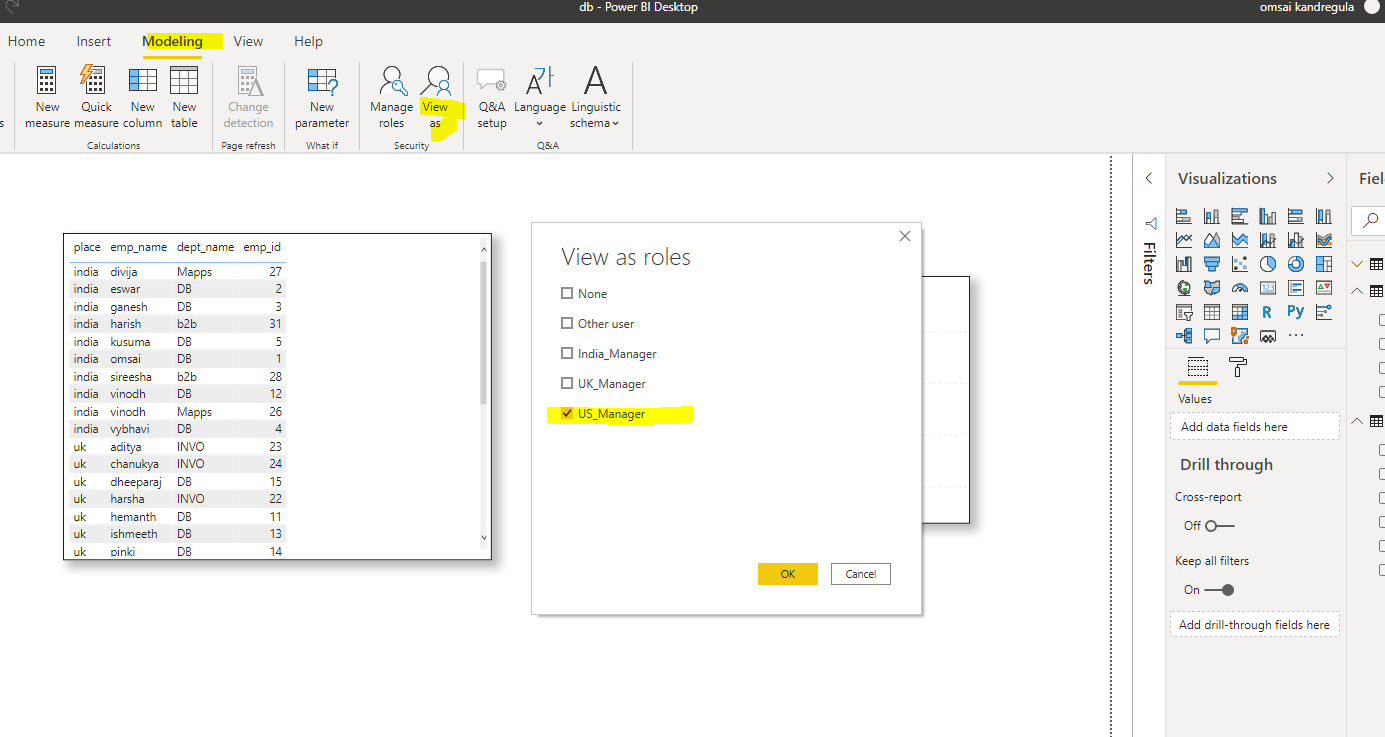Click the Quick measure ribbon button
1385x737 pixels.
point(96,97)
